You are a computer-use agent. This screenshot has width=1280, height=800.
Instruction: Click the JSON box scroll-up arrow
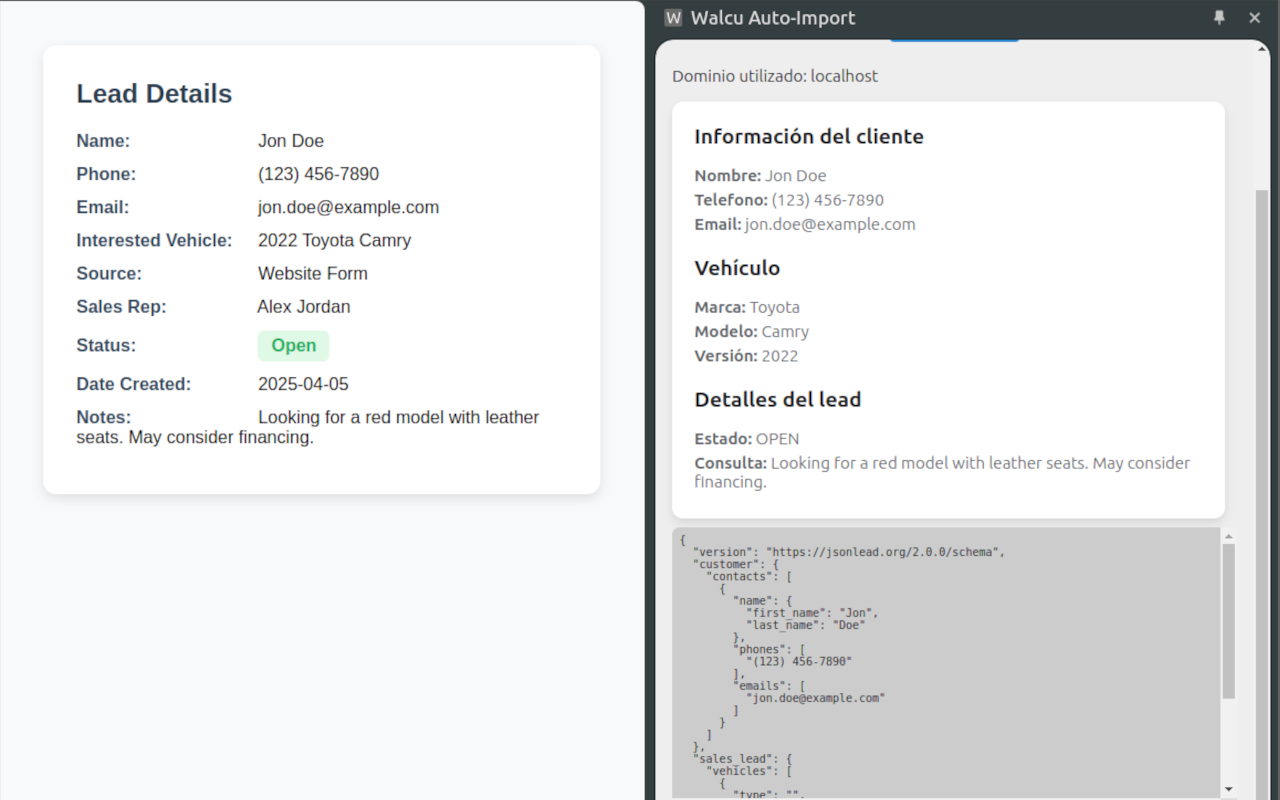[1228, 537]
